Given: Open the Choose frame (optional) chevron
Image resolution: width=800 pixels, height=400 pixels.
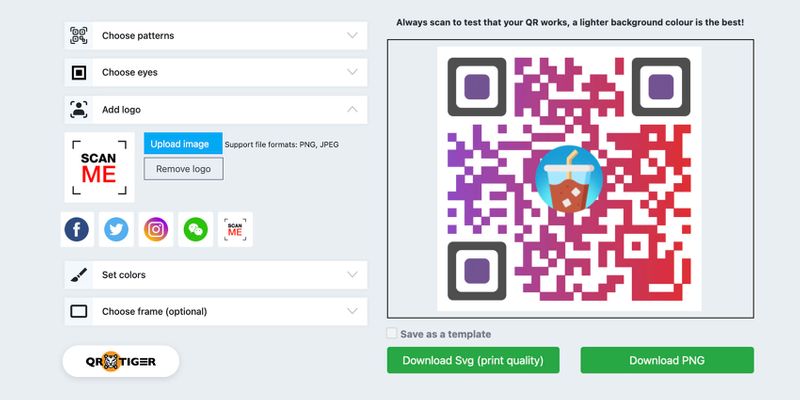Looking at the screenshot, I should (x=352, y=311).
